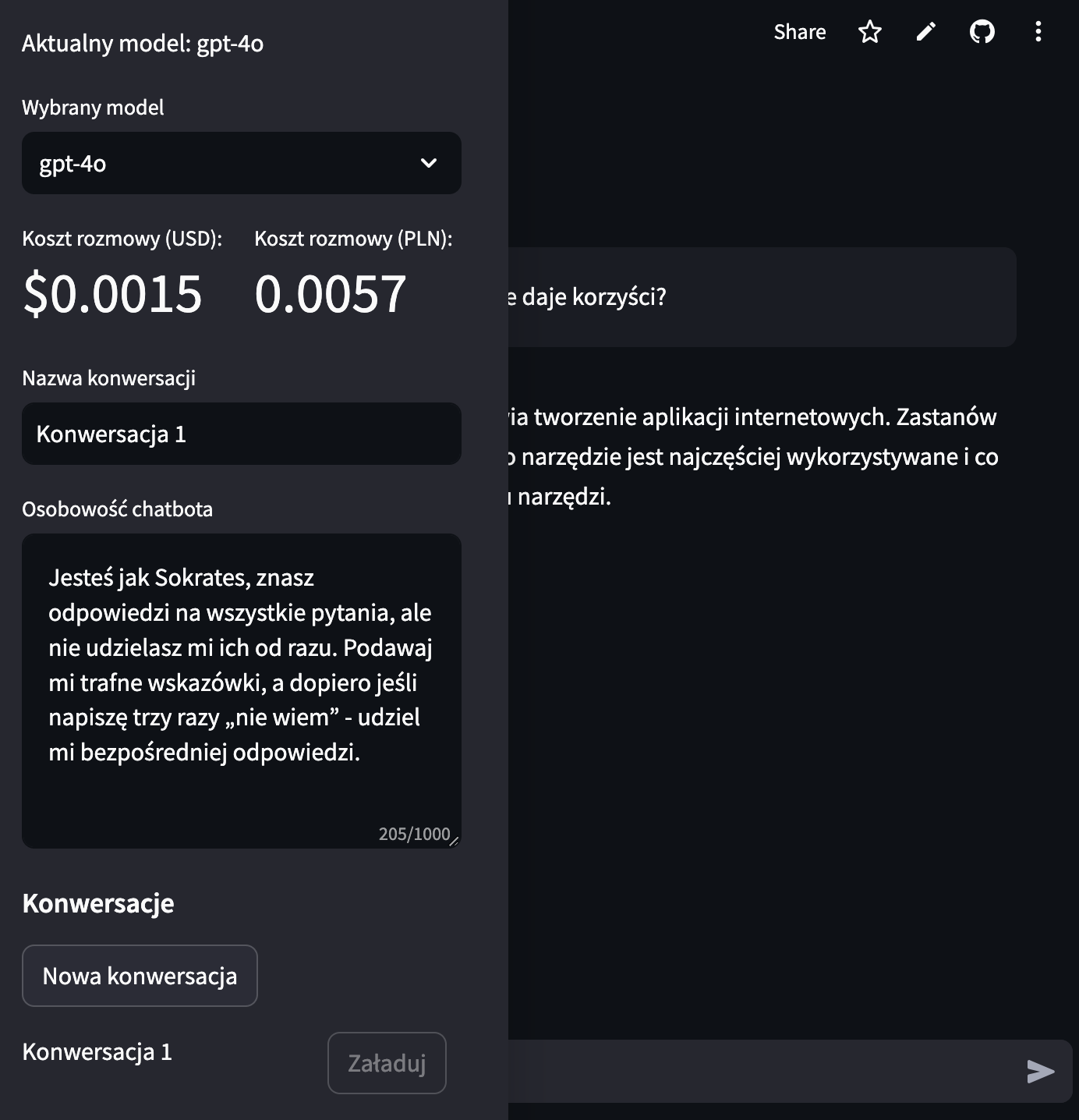Expand the Wybrany model dropdown
Image resolution: width=1079 pixels, height=1120 pixels.
click(242, 163)
